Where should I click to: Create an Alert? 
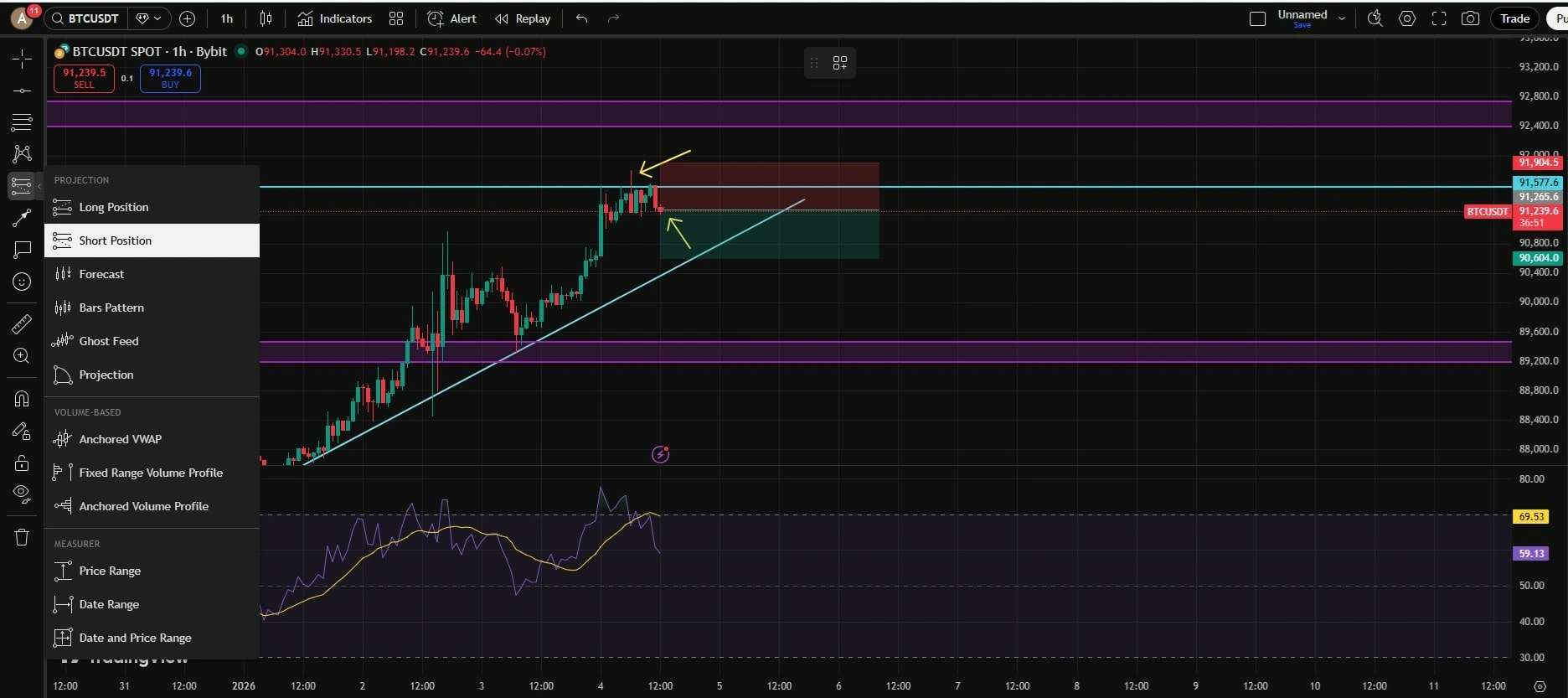coord(452,18)
